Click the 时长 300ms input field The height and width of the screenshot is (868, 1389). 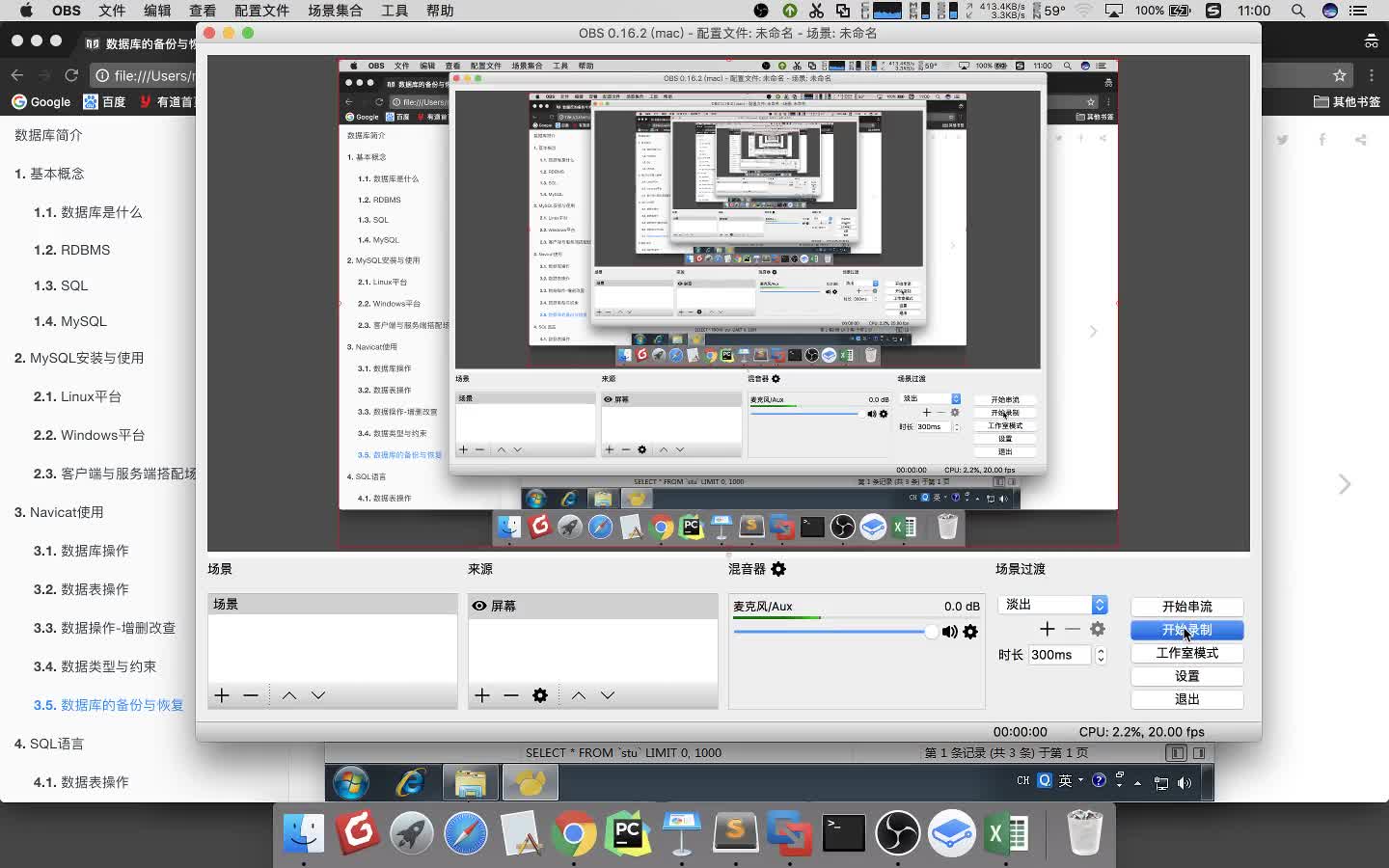[x=1060, y=655]
